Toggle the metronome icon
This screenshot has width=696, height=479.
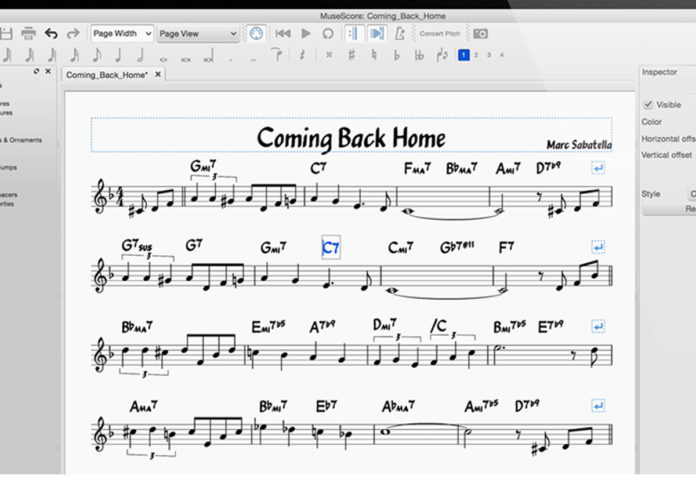tap(400, 34)
